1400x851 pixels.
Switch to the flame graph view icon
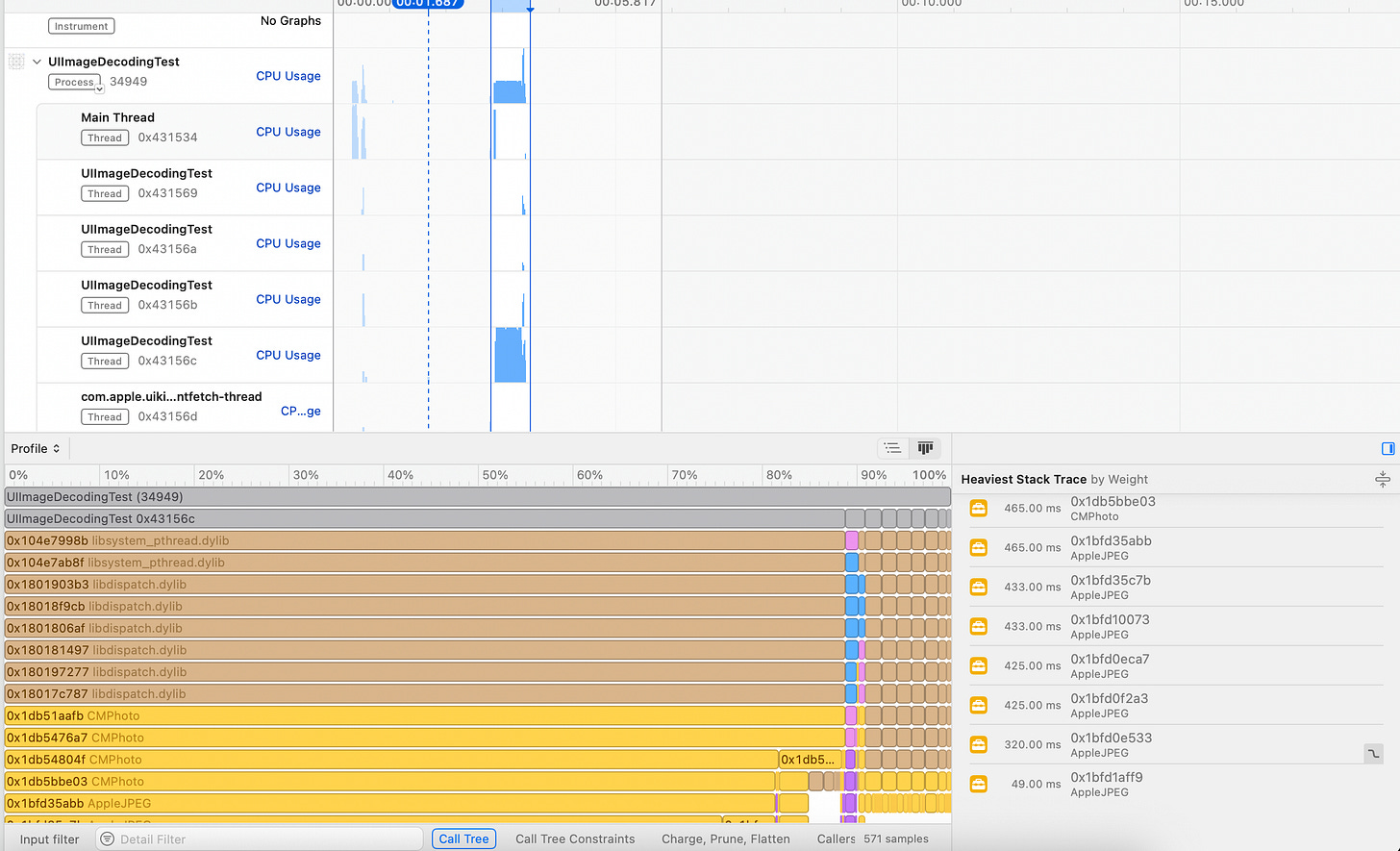pyautogui.click(x=925, y=448)
